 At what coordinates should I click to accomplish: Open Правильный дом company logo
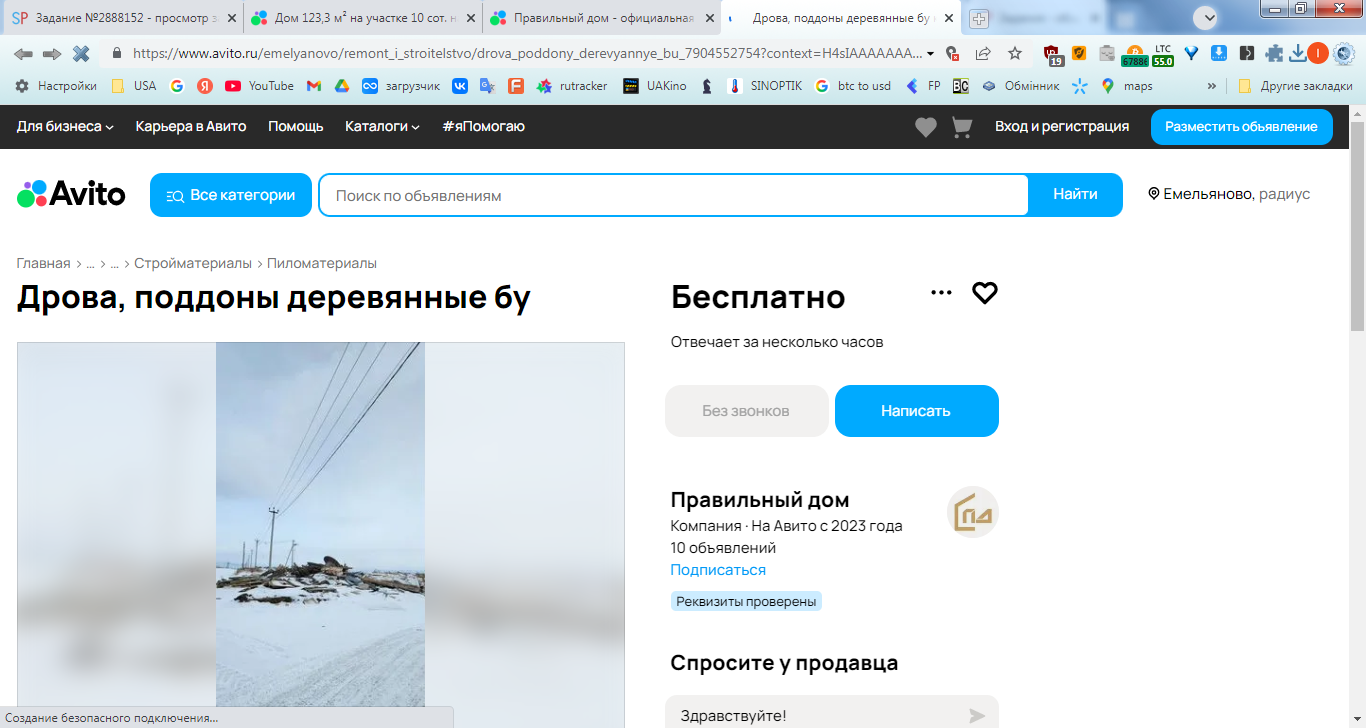(x=973, y=512)
